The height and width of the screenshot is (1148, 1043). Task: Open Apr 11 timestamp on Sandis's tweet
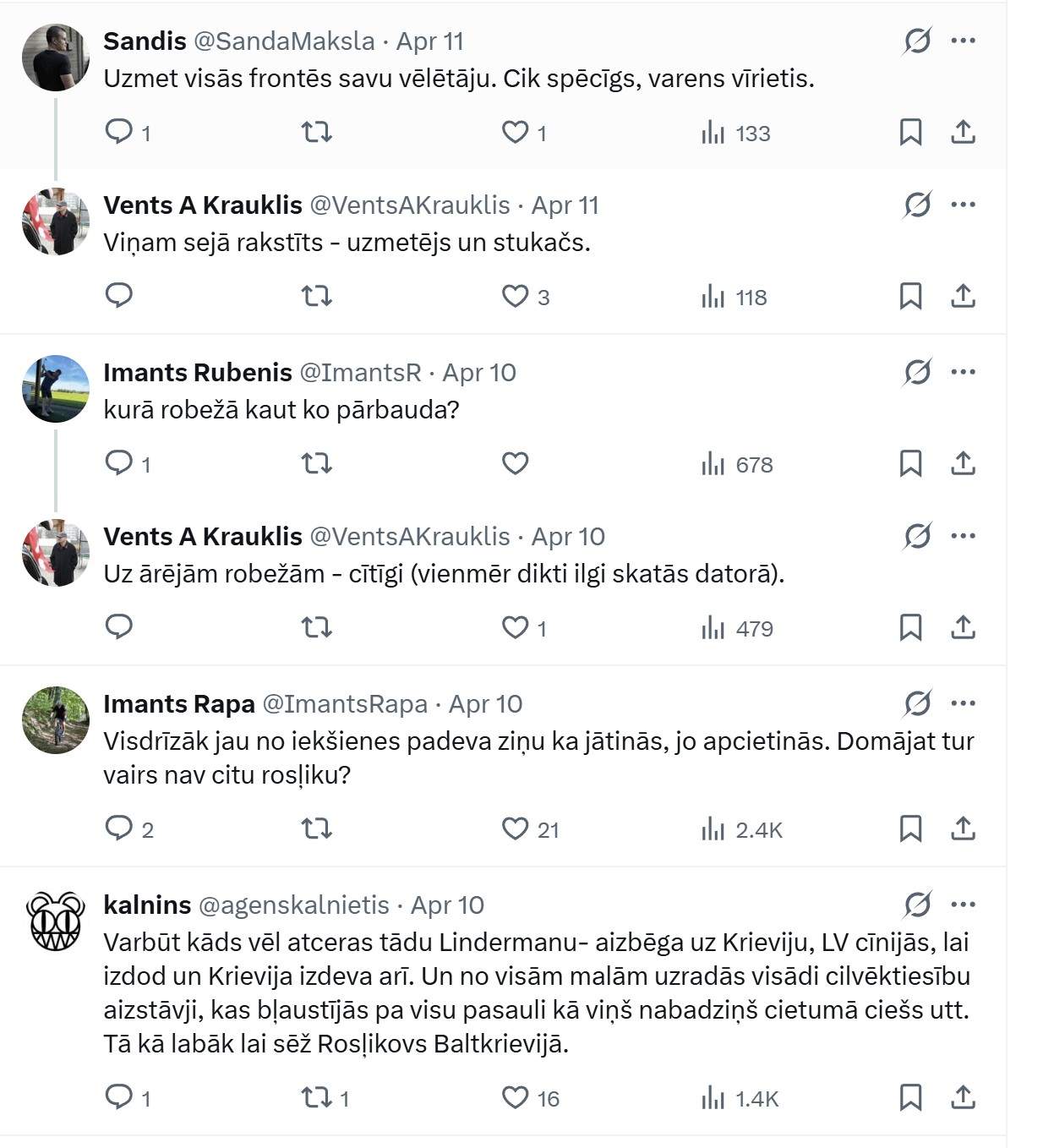coord(429,41)
